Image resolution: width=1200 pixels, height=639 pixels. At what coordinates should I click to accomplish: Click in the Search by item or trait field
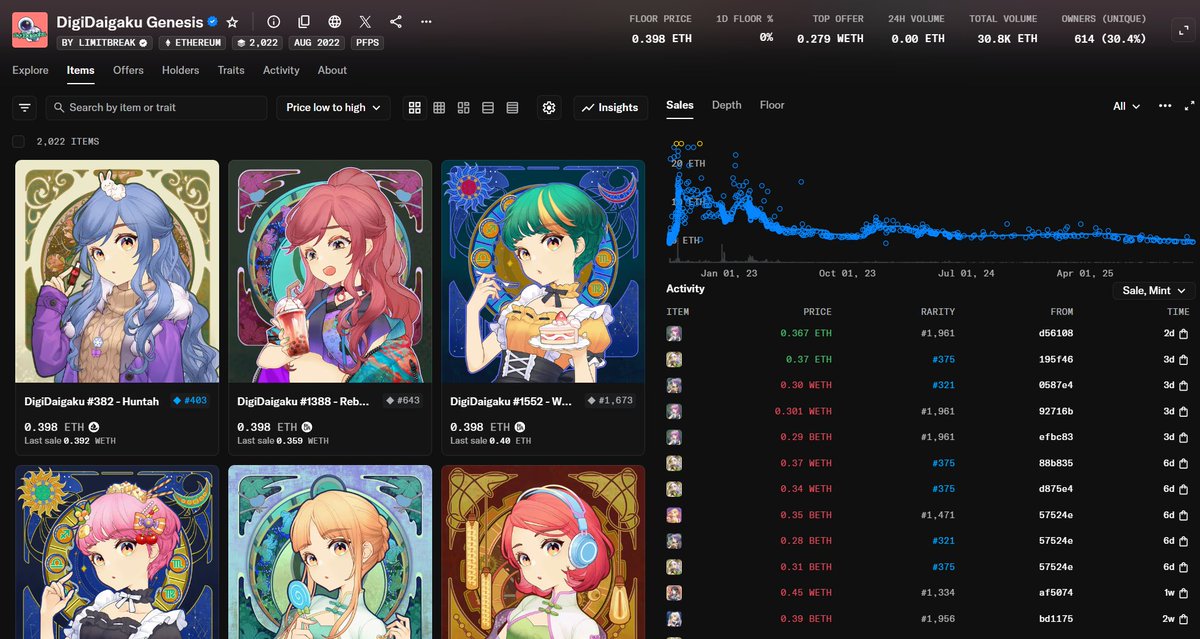point(156,107)
